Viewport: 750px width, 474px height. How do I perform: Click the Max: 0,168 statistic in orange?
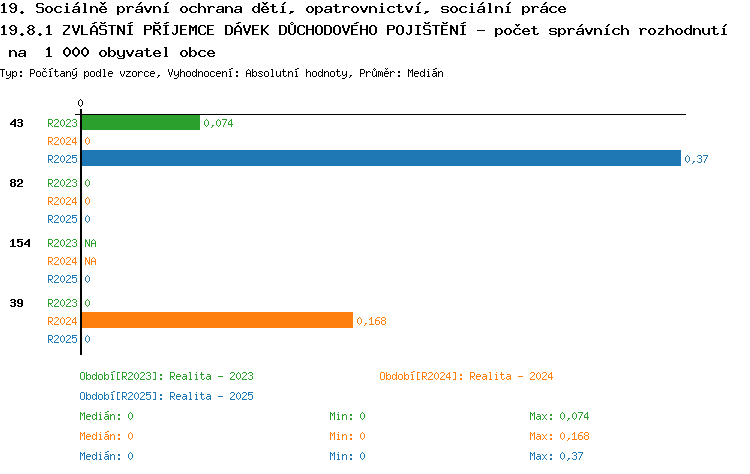pos(559,436)
